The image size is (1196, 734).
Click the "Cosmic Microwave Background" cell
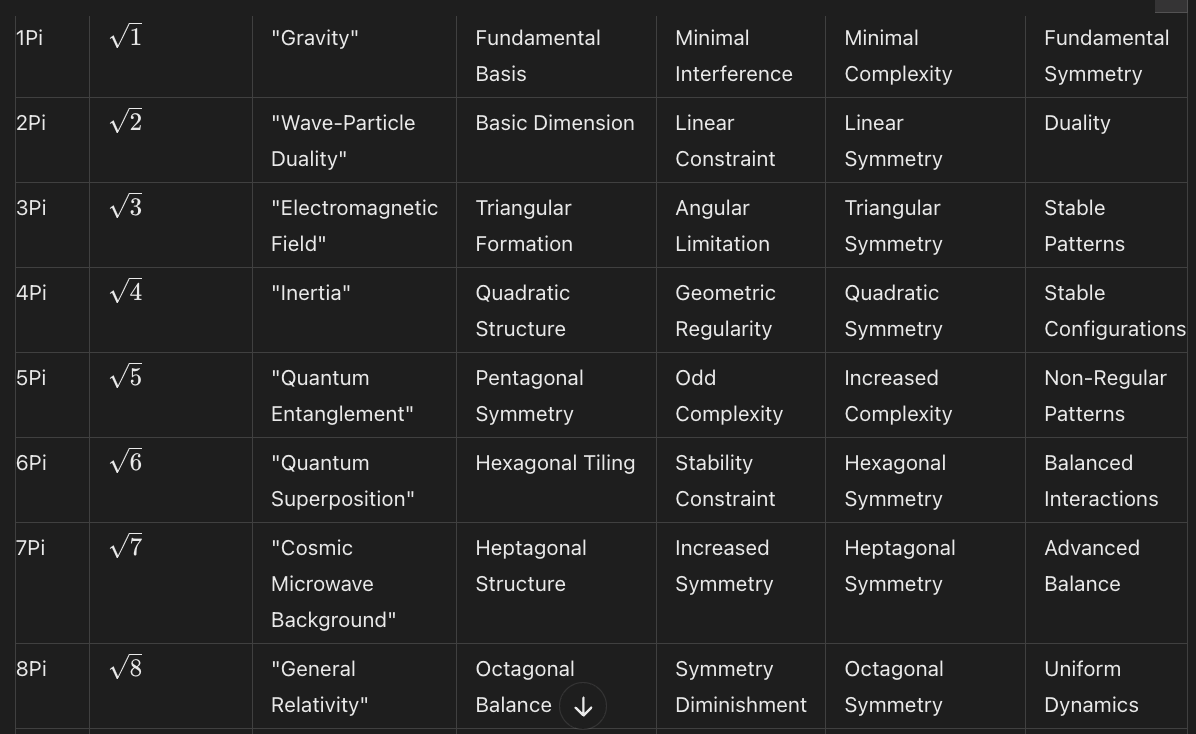tap(333, 584)
